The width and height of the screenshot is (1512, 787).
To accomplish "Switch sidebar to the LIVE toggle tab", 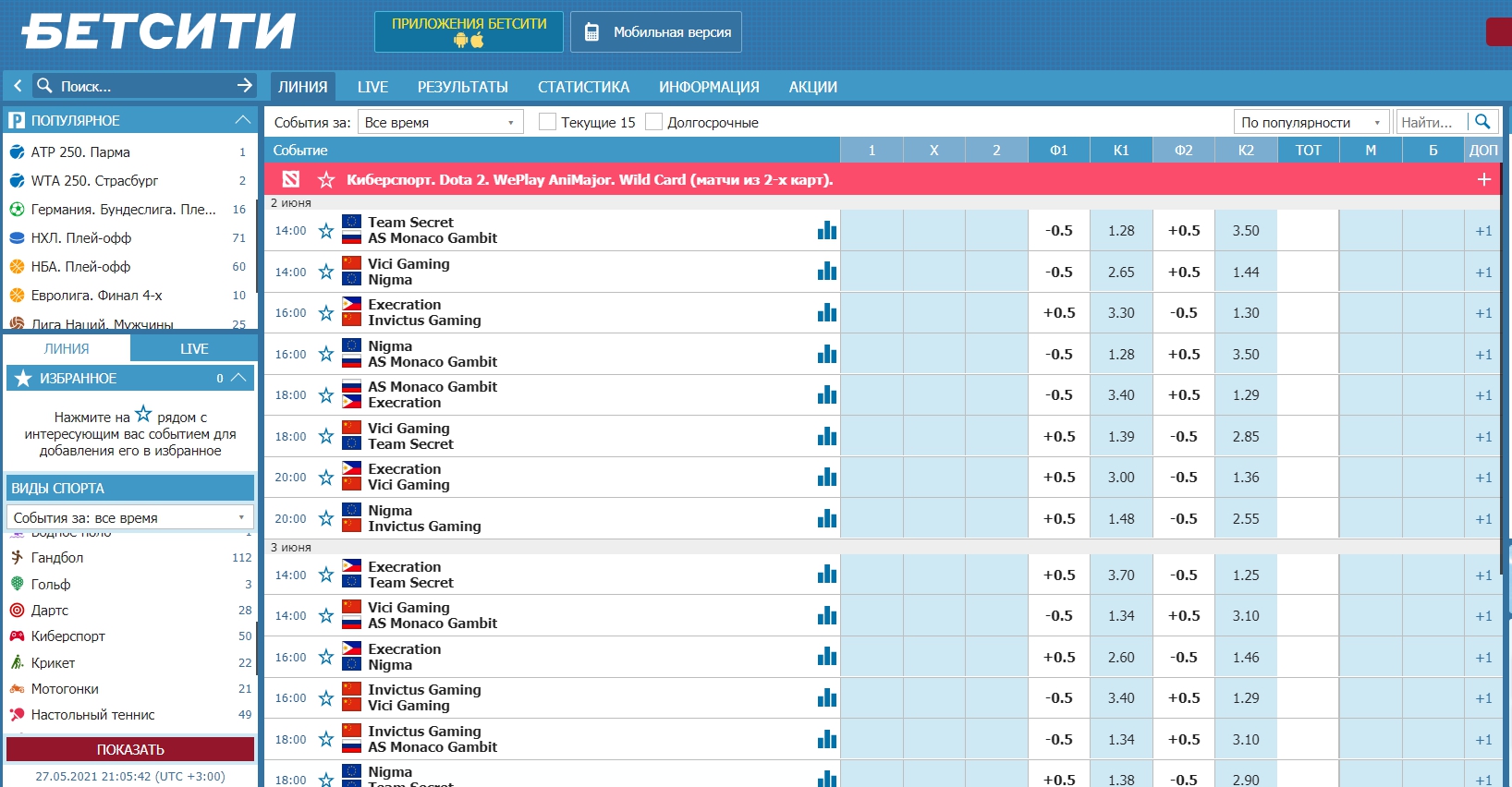I will 193,348.
